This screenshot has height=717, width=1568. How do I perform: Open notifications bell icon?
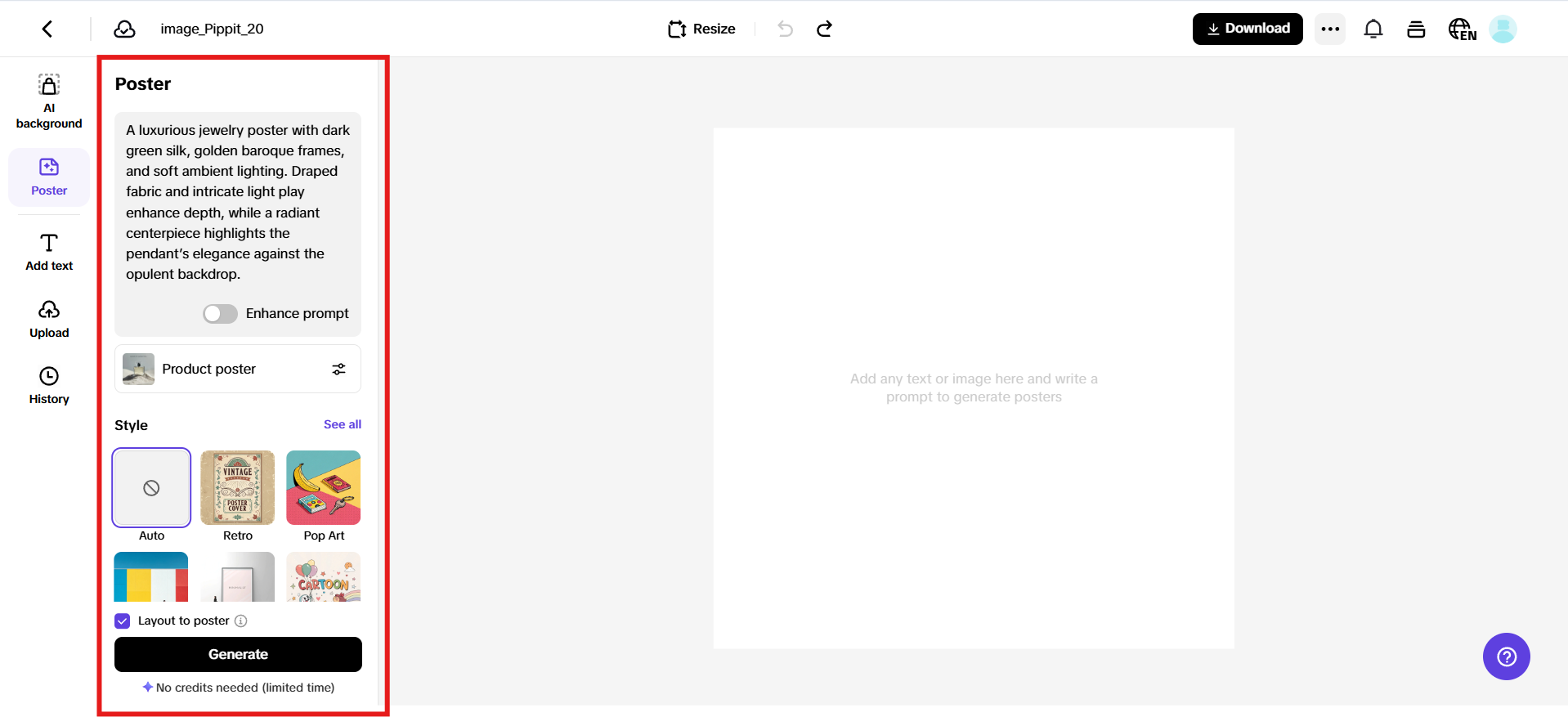(1373, 29)
